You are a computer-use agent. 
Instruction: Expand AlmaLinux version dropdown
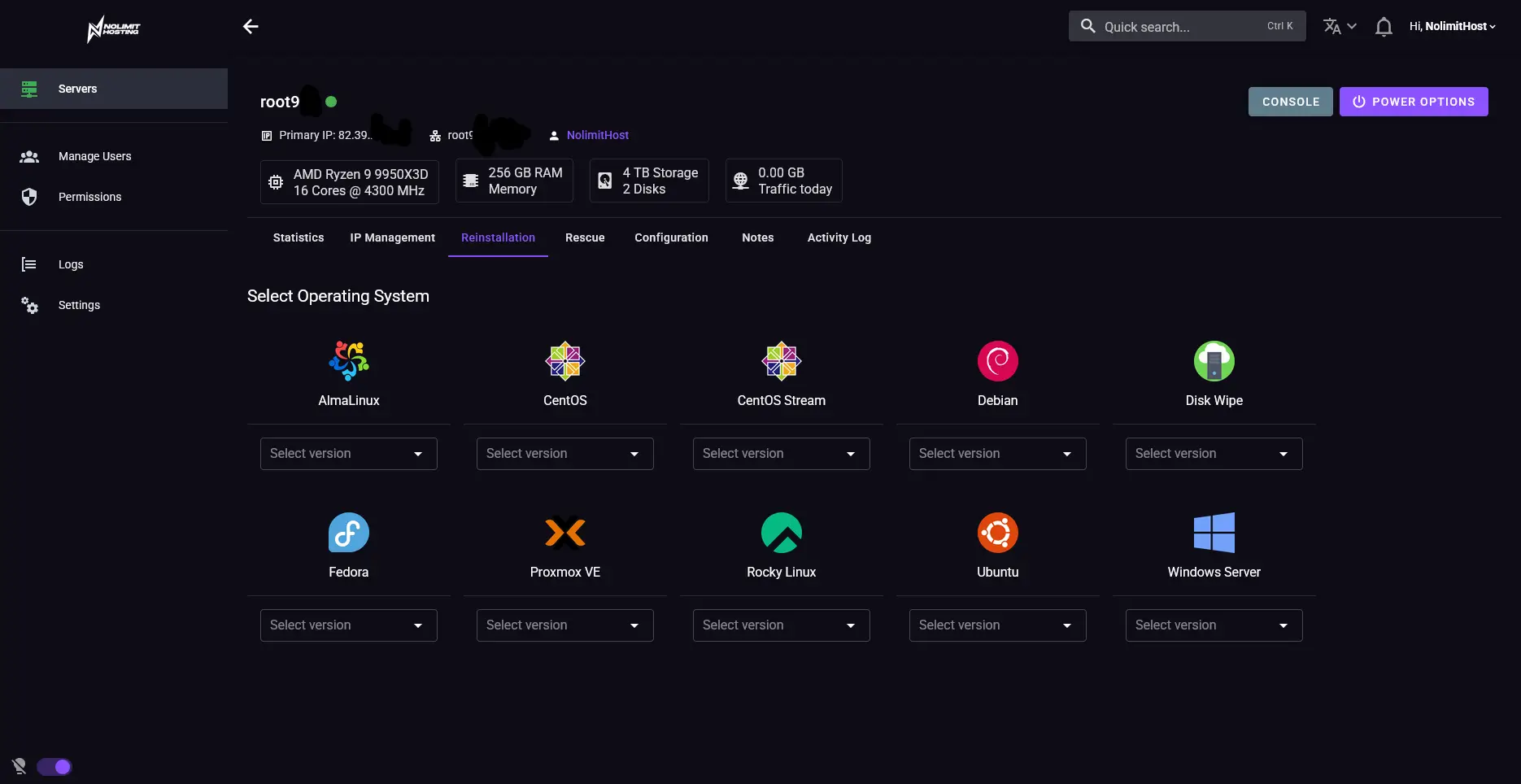(x=349, y=454)
